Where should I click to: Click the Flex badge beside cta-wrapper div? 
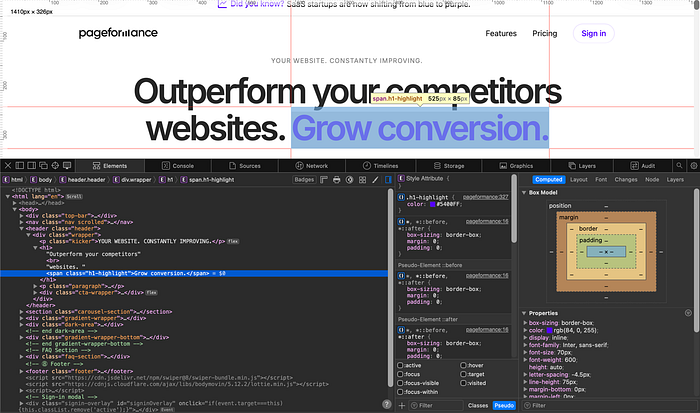[x=151, y=293]
